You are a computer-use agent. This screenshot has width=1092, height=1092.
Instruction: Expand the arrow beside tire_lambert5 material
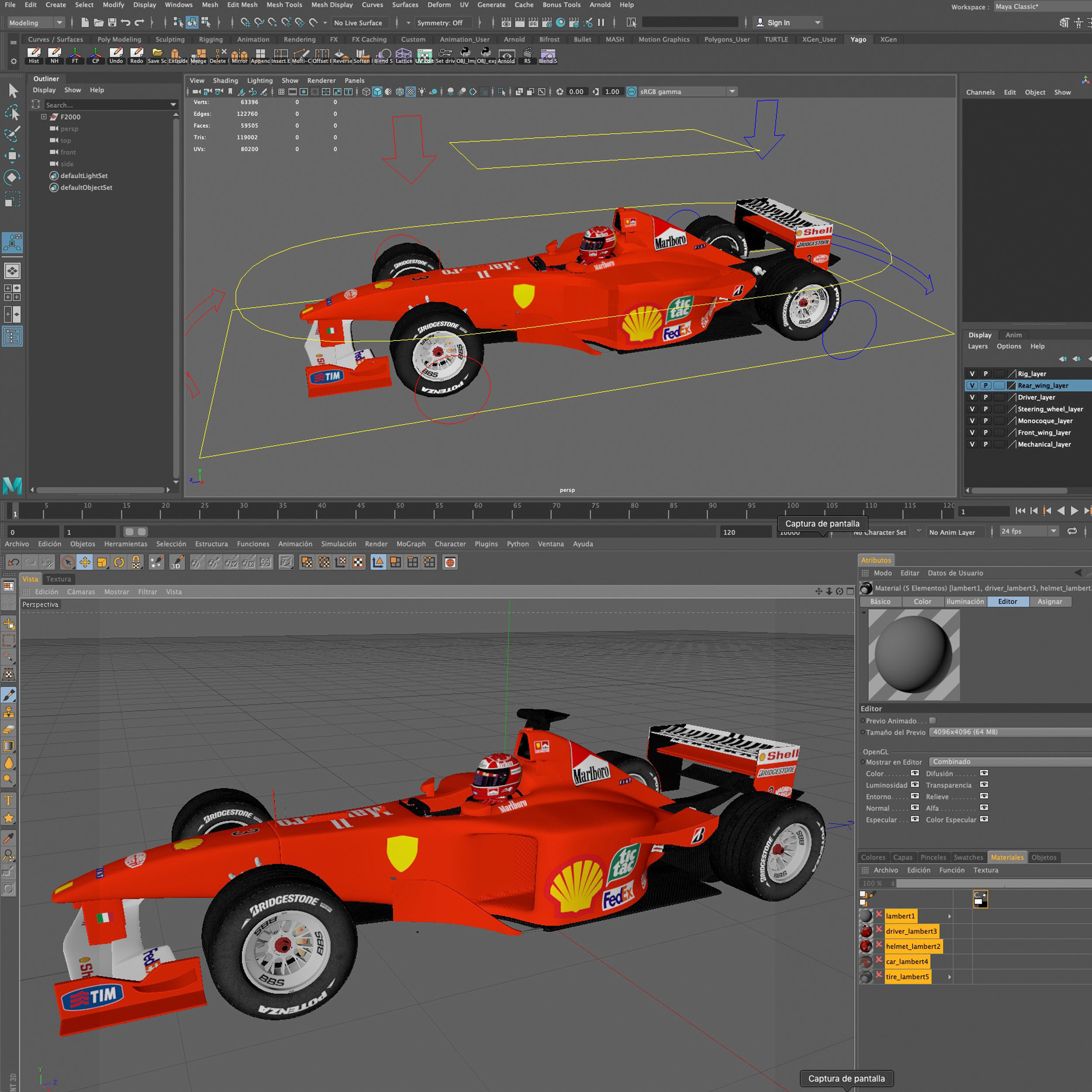point(950,977)
